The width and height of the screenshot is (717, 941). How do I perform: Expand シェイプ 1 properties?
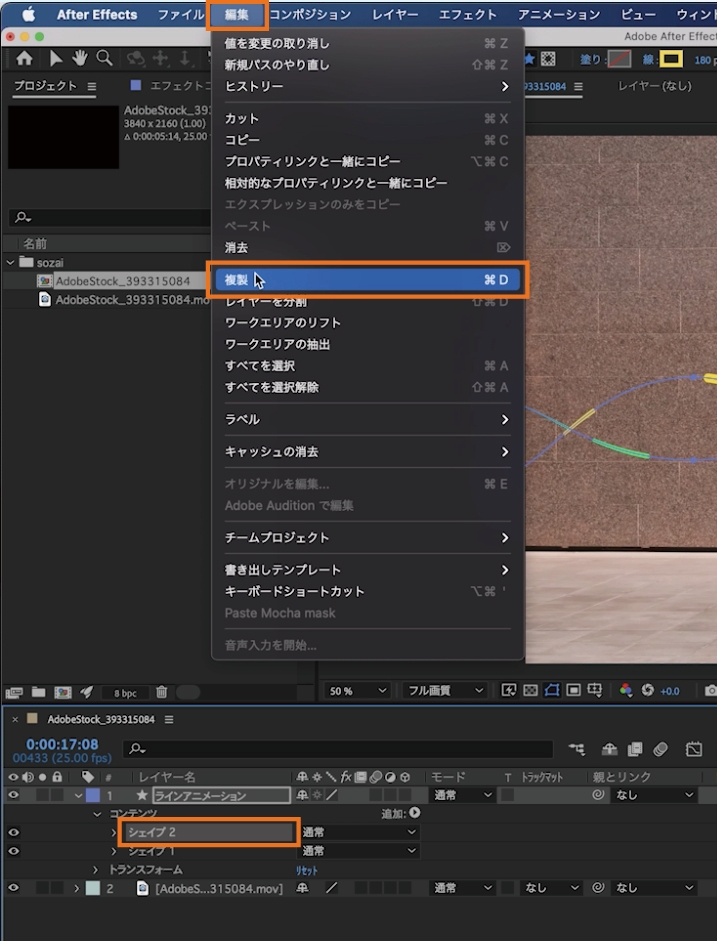point(114,851)
